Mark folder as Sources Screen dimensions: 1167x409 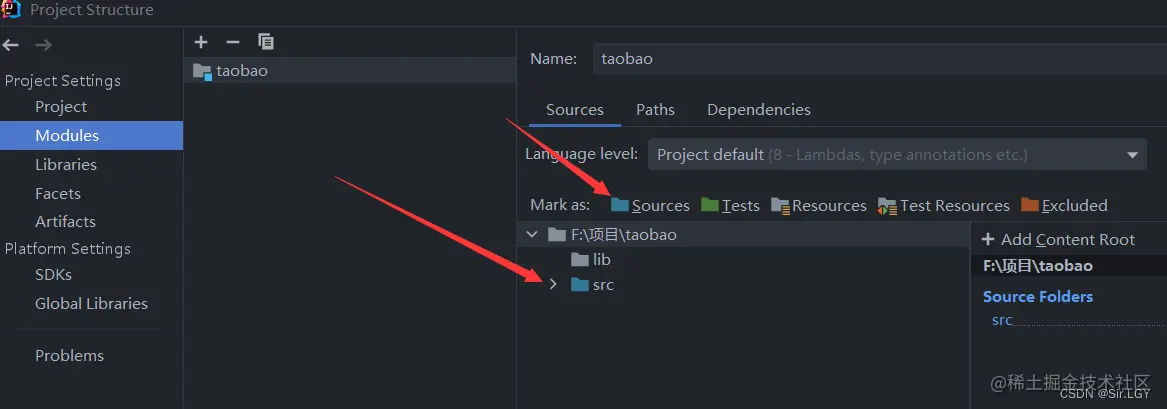pyautogui.click(x=650, y=206)
